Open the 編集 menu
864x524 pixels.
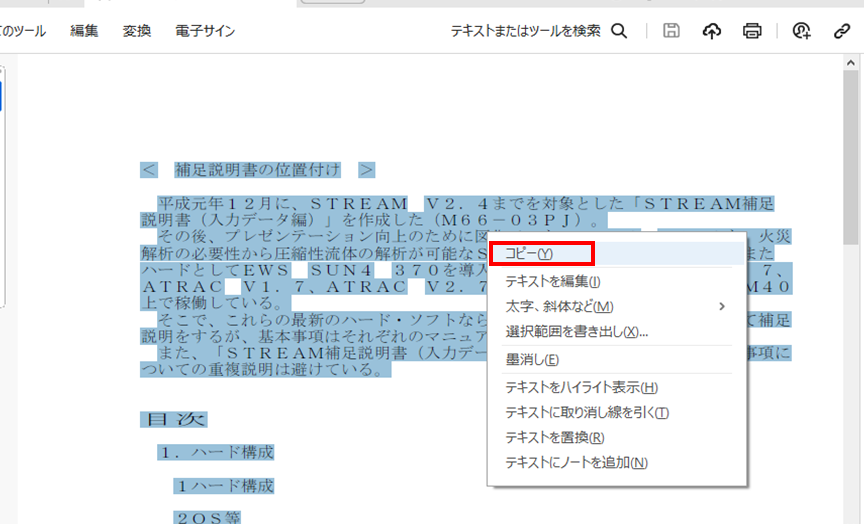(x=84, y=31)
